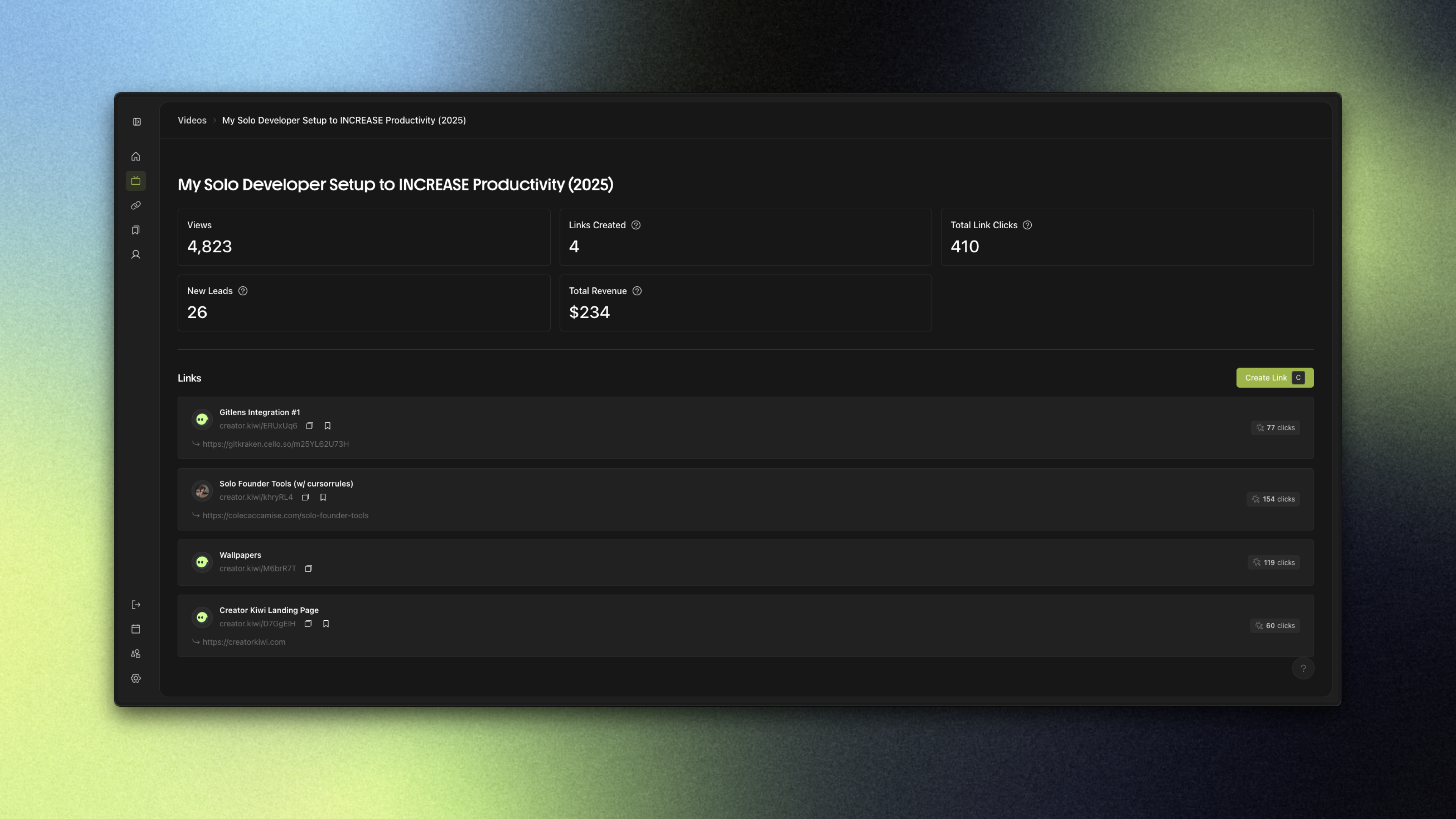The height and width of the screenshot is (819, 1456).
Task: Open the Wallpapers link title
Action: [240, 555]
